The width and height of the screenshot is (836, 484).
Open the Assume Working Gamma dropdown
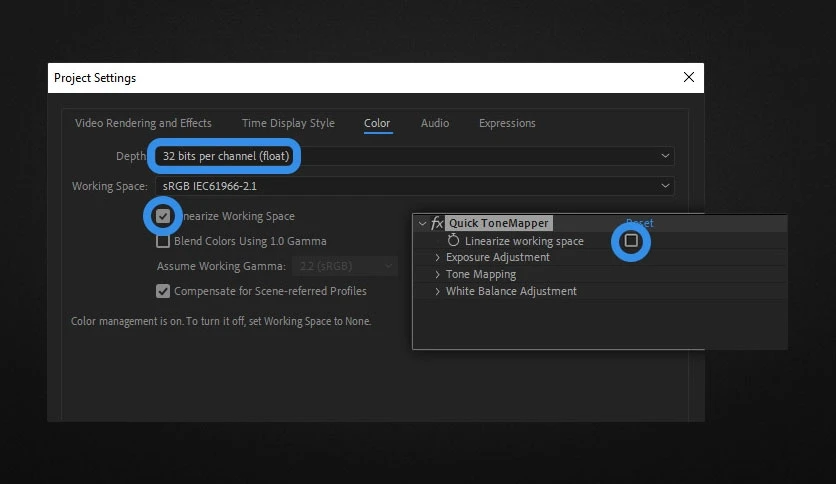pyautogui.click(x=344, y=266)
